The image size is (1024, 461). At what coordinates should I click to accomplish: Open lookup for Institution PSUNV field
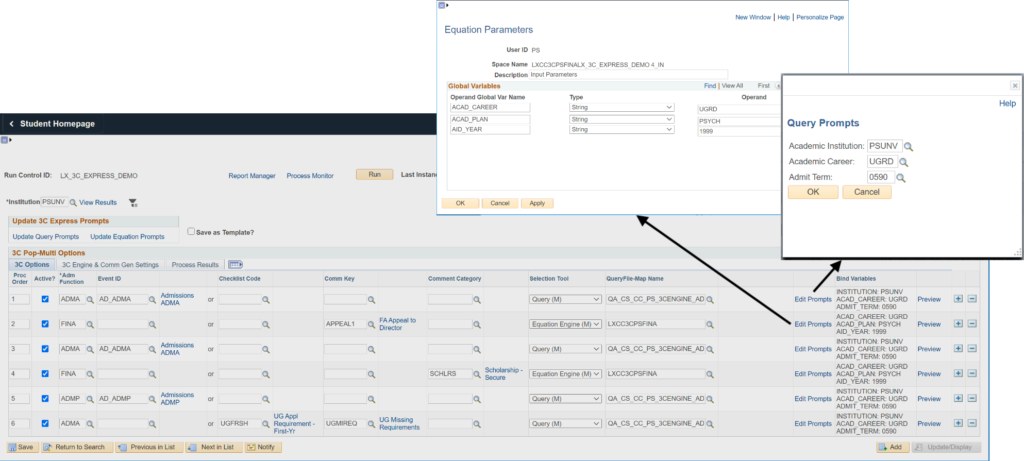pos(72,202)
